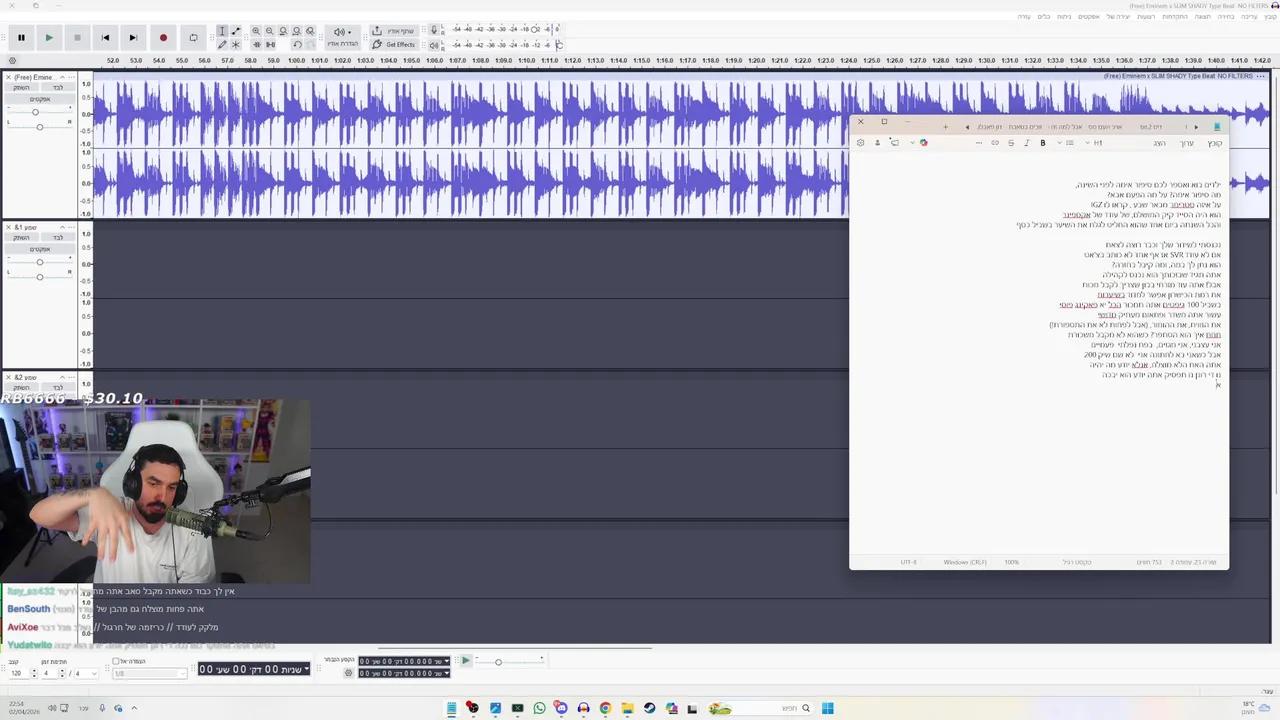1280x720 pixels.
Task: Open the more options ellipsis in Notepad
Action: coord(979,143)
